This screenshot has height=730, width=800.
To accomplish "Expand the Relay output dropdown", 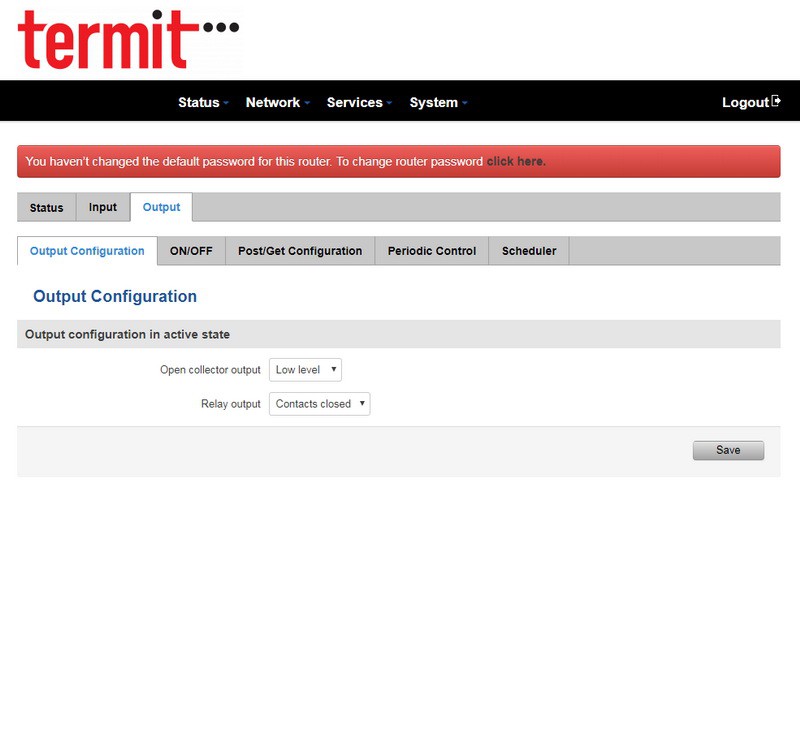I will click(320, 404).
